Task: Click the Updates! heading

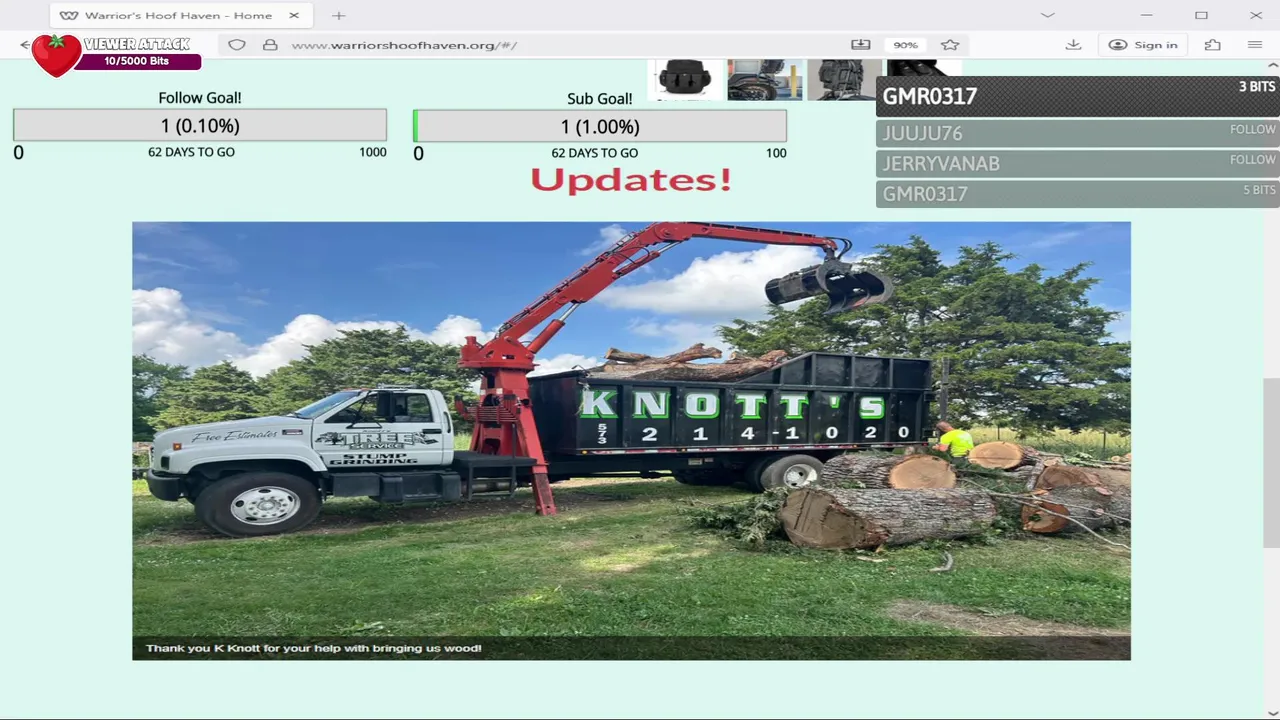Action: tap(631, 180)
